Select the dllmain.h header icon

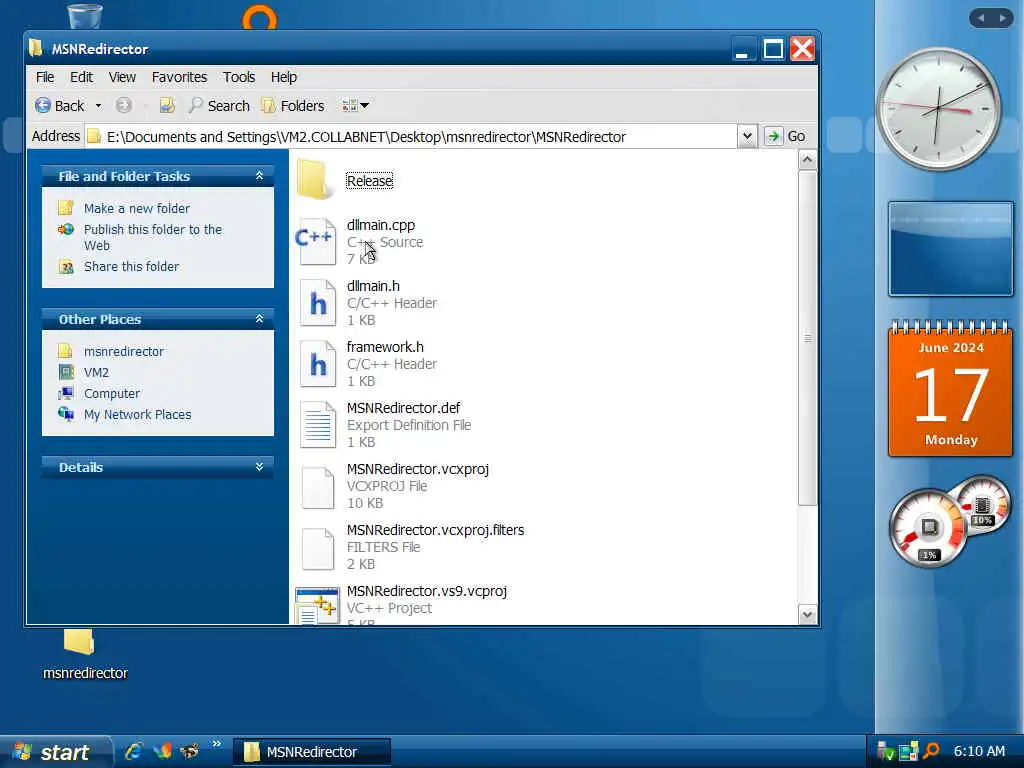point(317,303)
